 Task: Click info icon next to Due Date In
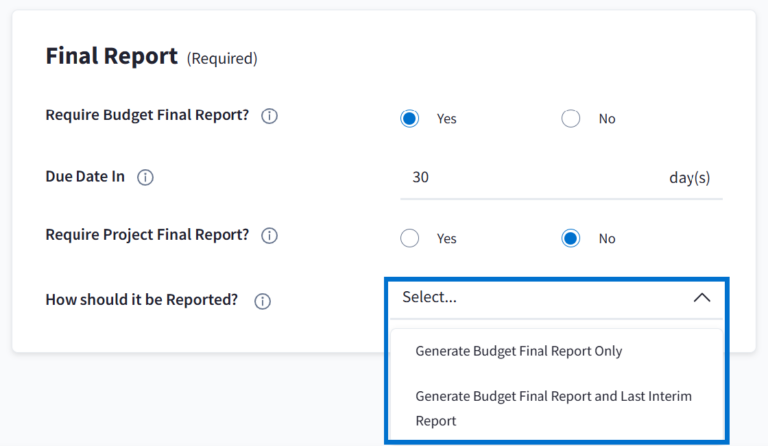[x=145, y=177]
